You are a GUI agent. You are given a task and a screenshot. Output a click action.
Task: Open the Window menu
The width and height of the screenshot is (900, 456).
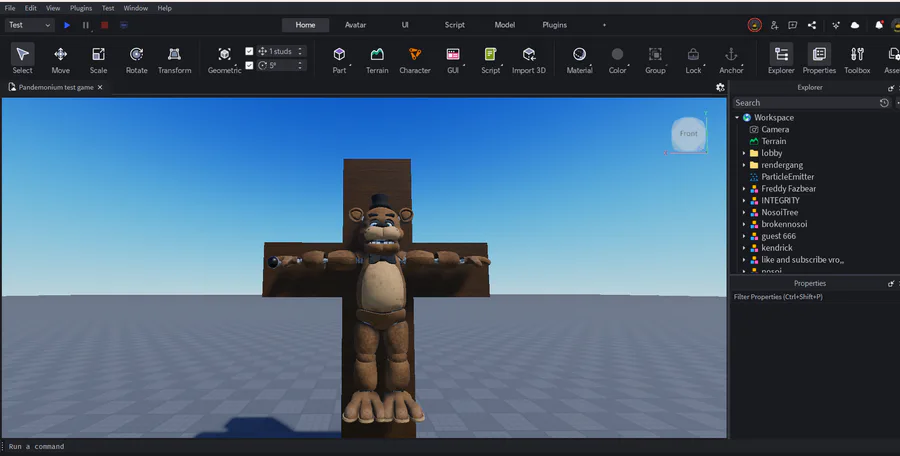click(x=135, y=8)
